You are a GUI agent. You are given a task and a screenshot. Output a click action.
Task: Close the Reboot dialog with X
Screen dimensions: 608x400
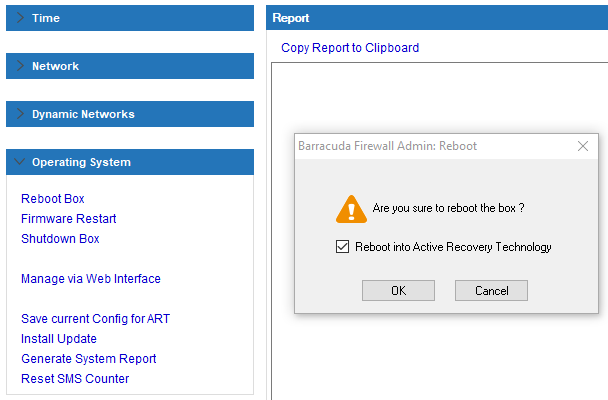tap(582, 146)
